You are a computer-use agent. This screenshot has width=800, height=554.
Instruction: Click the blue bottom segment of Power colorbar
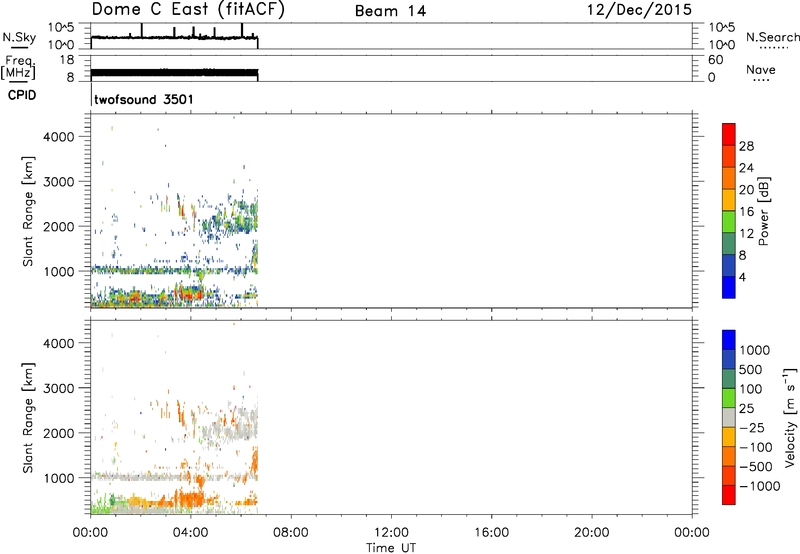pos(729,287)
